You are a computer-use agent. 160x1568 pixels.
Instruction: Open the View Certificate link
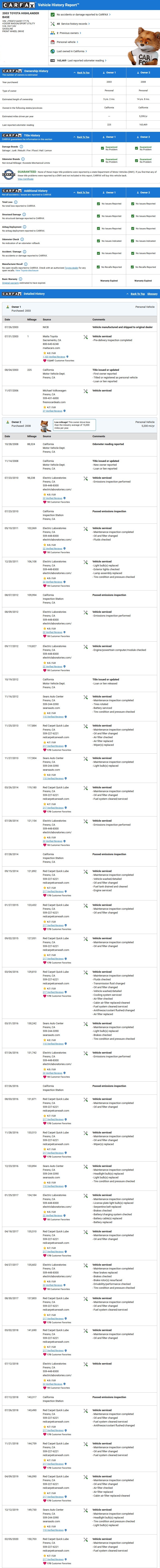(x=26, y=179)
